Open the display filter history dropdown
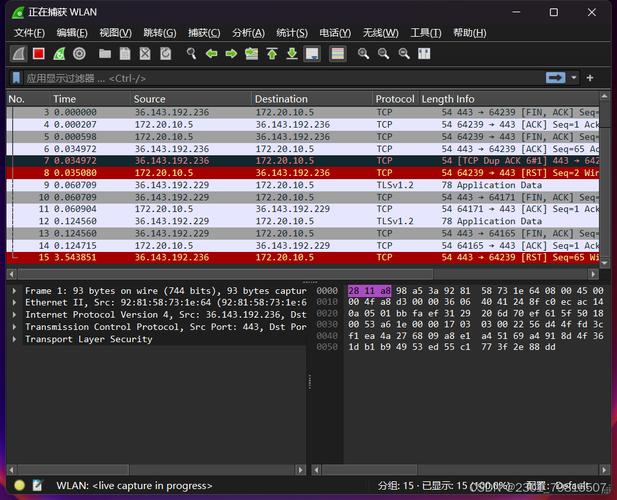Screen dimensions: 617x500 574,78
